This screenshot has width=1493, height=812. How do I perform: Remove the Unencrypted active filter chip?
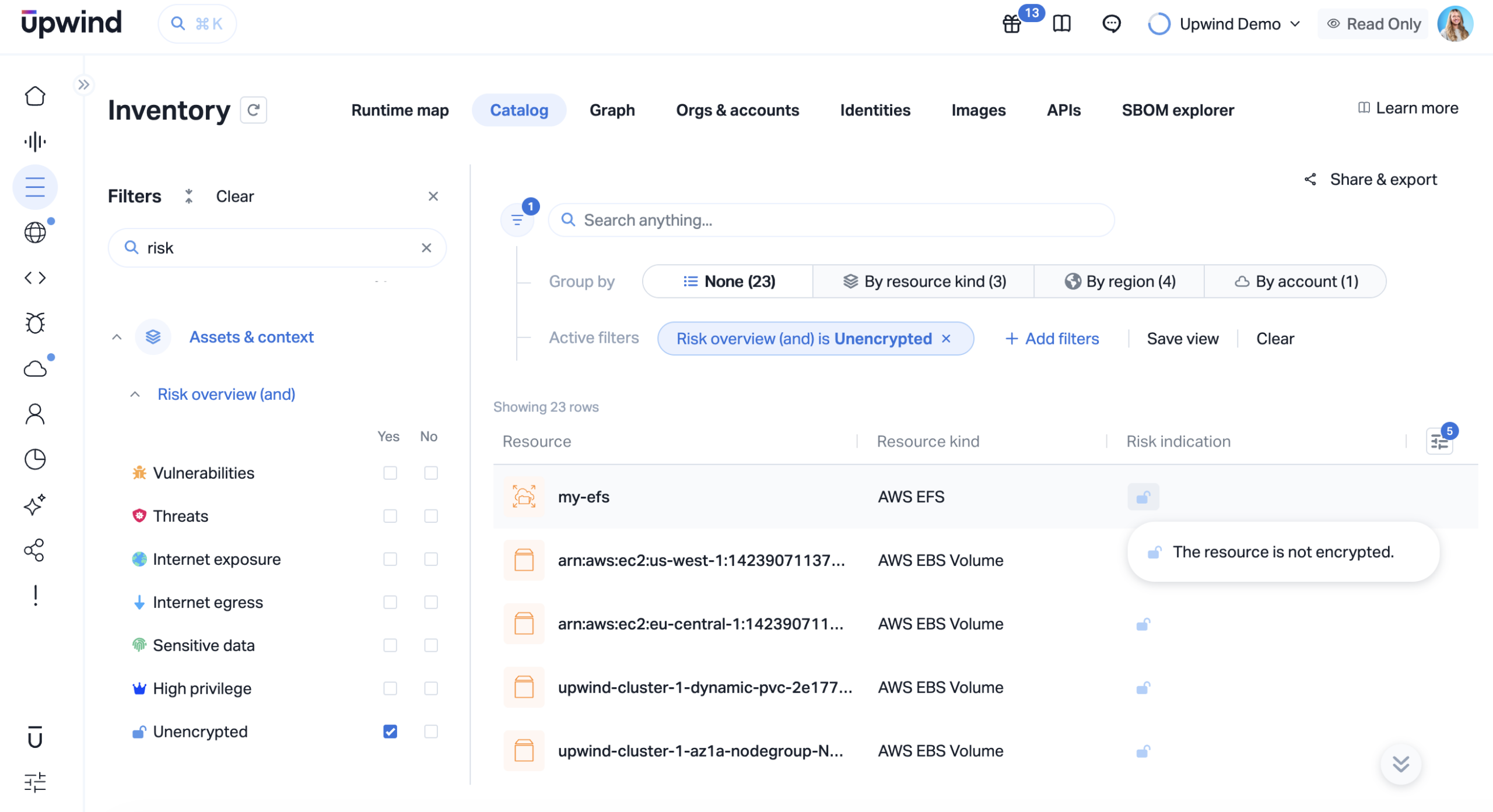pyautogui.click(x=947, y=339)
